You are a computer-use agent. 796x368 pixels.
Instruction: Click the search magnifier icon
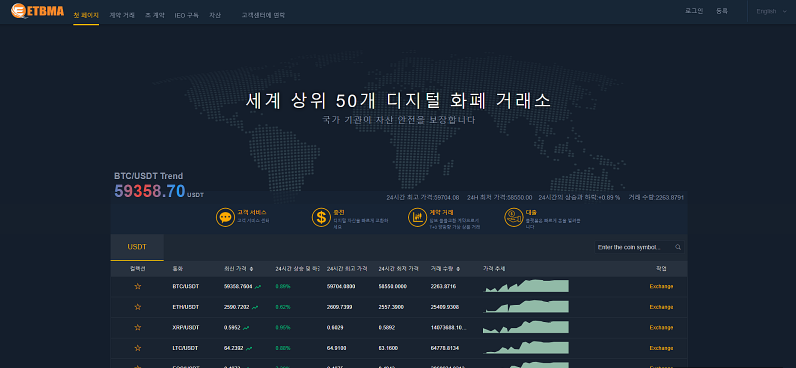(678, 247)
